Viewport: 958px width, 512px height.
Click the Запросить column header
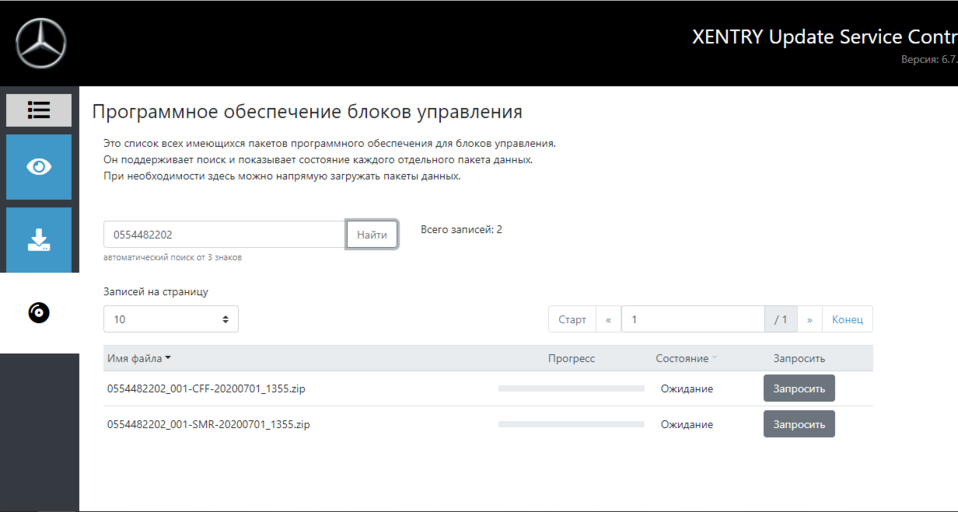point(799,359)
